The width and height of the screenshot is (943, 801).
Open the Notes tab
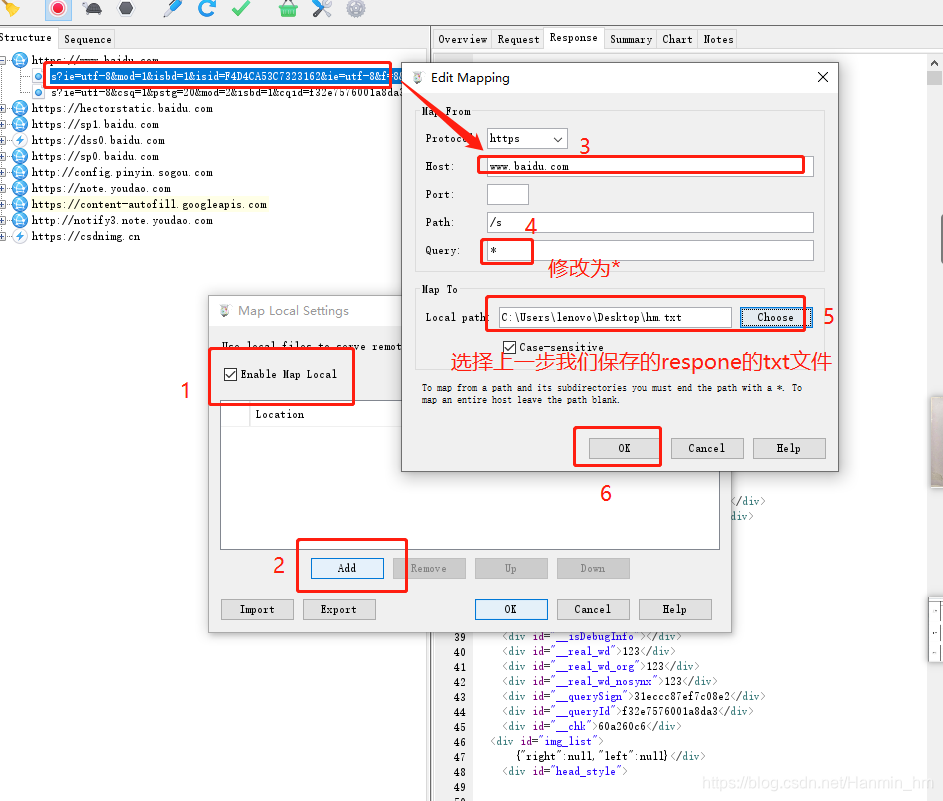pos(719,39)
